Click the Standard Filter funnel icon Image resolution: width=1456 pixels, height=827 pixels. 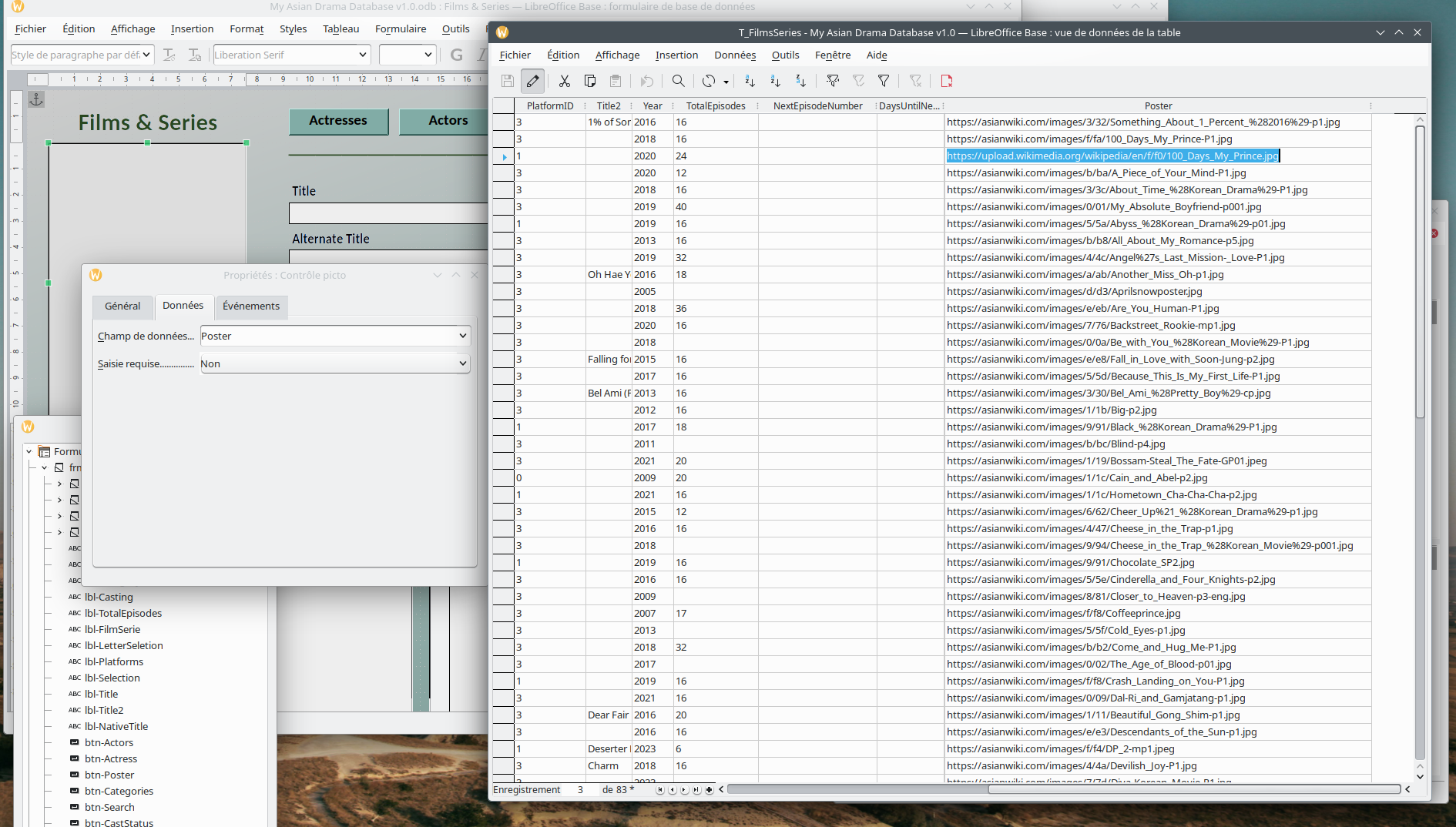click(884, 81)
